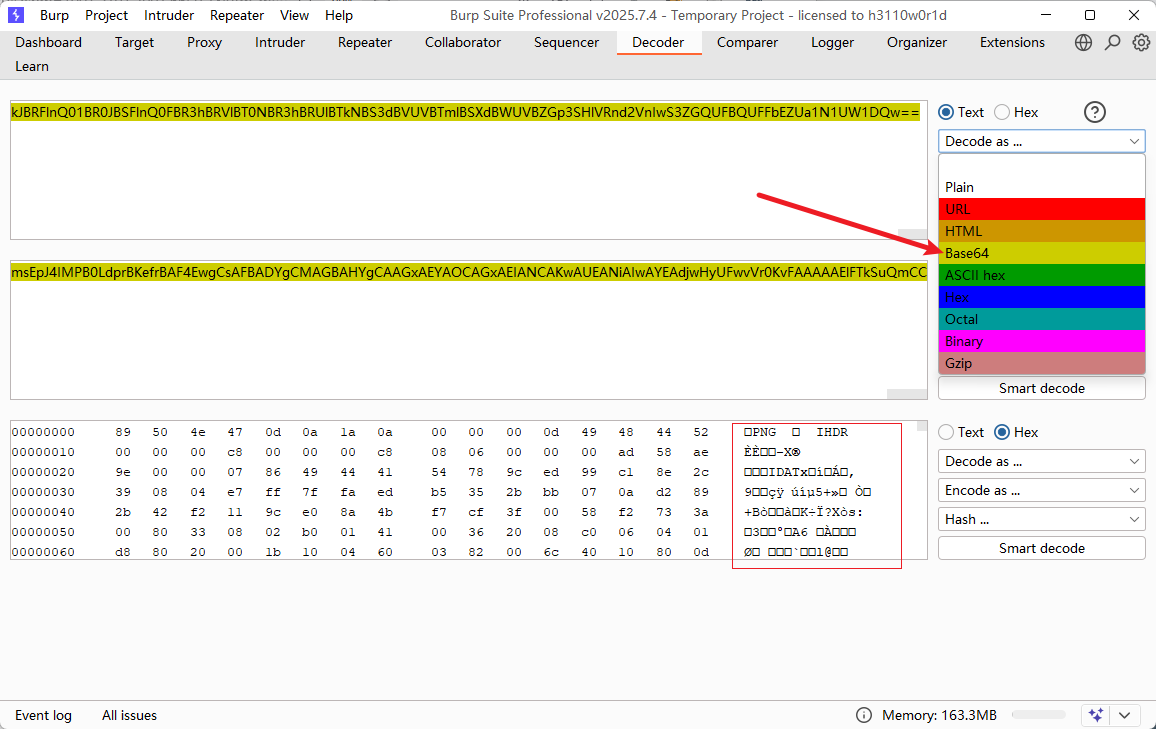
Task: Switch to the Target tab
Action: (134, 43)
